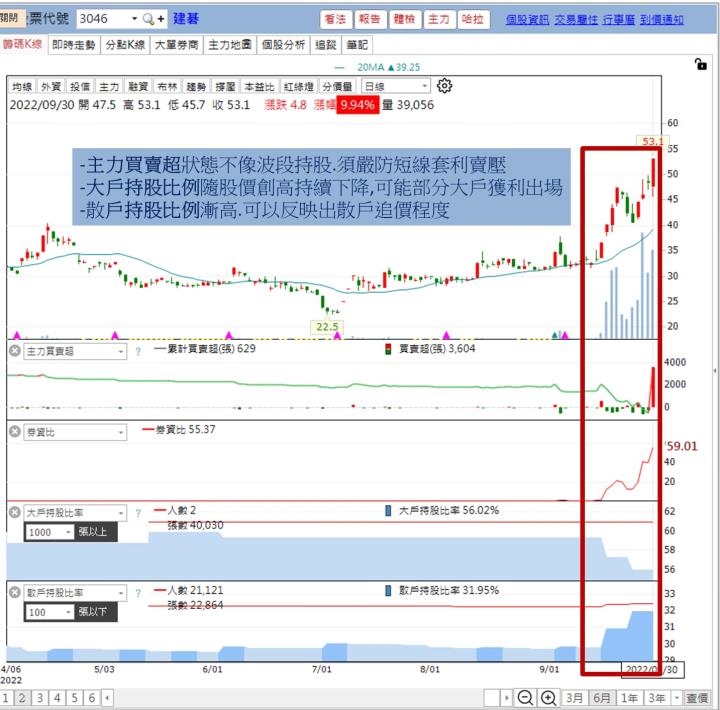The image size is (720, 710).
Task: Open the 大戶持股比率 indicator dropdown
Action: [x=75, y=513]
